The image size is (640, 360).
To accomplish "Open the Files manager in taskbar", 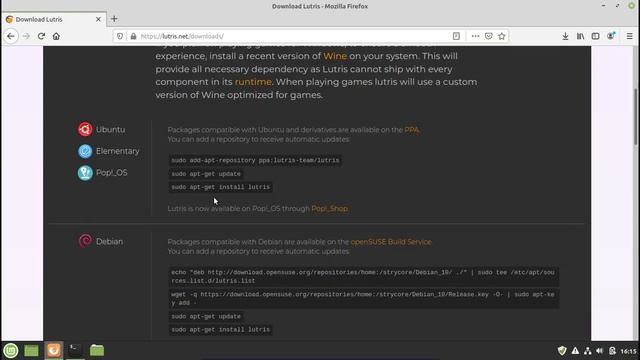I will point(97,351).
